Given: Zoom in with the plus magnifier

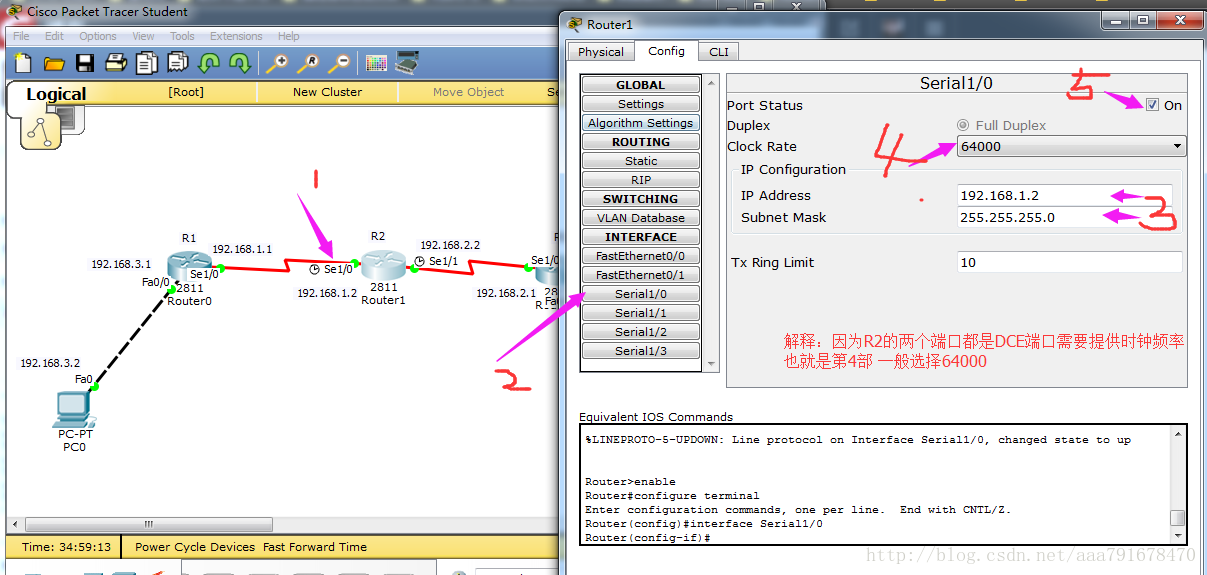Looking at the screenshot, I should click(277, 63).
